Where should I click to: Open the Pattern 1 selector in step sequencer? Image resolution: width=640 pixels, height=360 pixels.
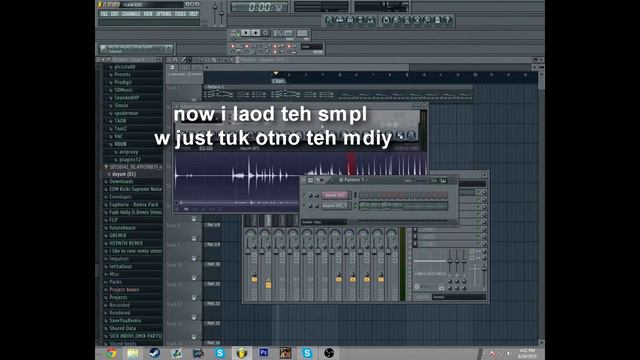pyautogui.click(x=353, y=180)
